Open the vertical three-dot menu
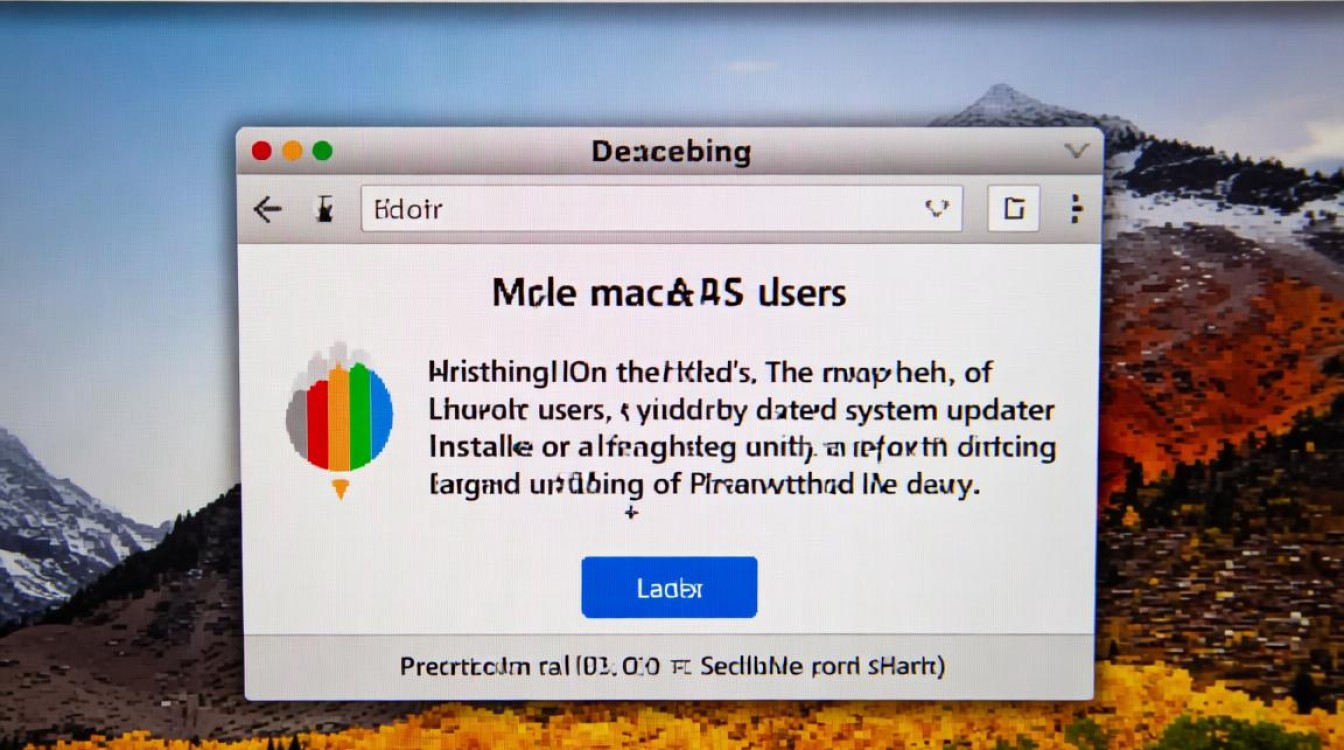Image resolution: width=1344 pixels, height=750 pixels. coord(1076,208)
